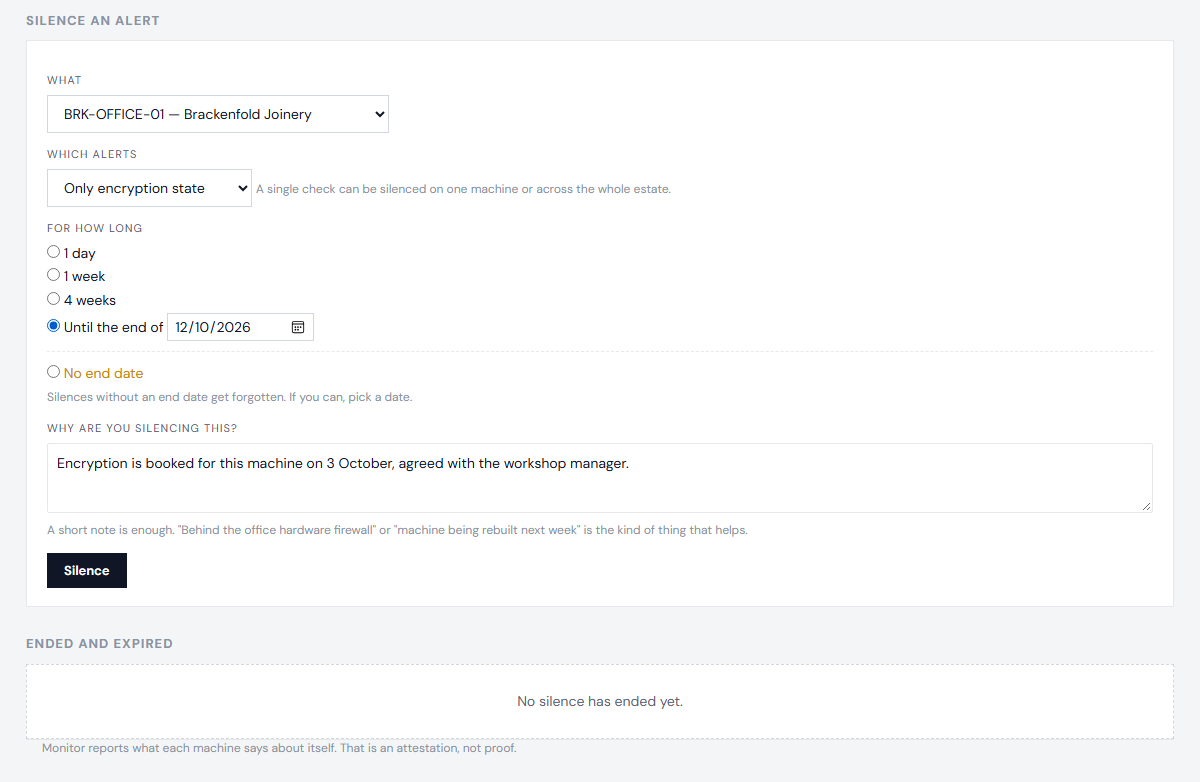Click the 'A short note is enough' hint
Screen dimensions: 1200x782
pos(397,530)
